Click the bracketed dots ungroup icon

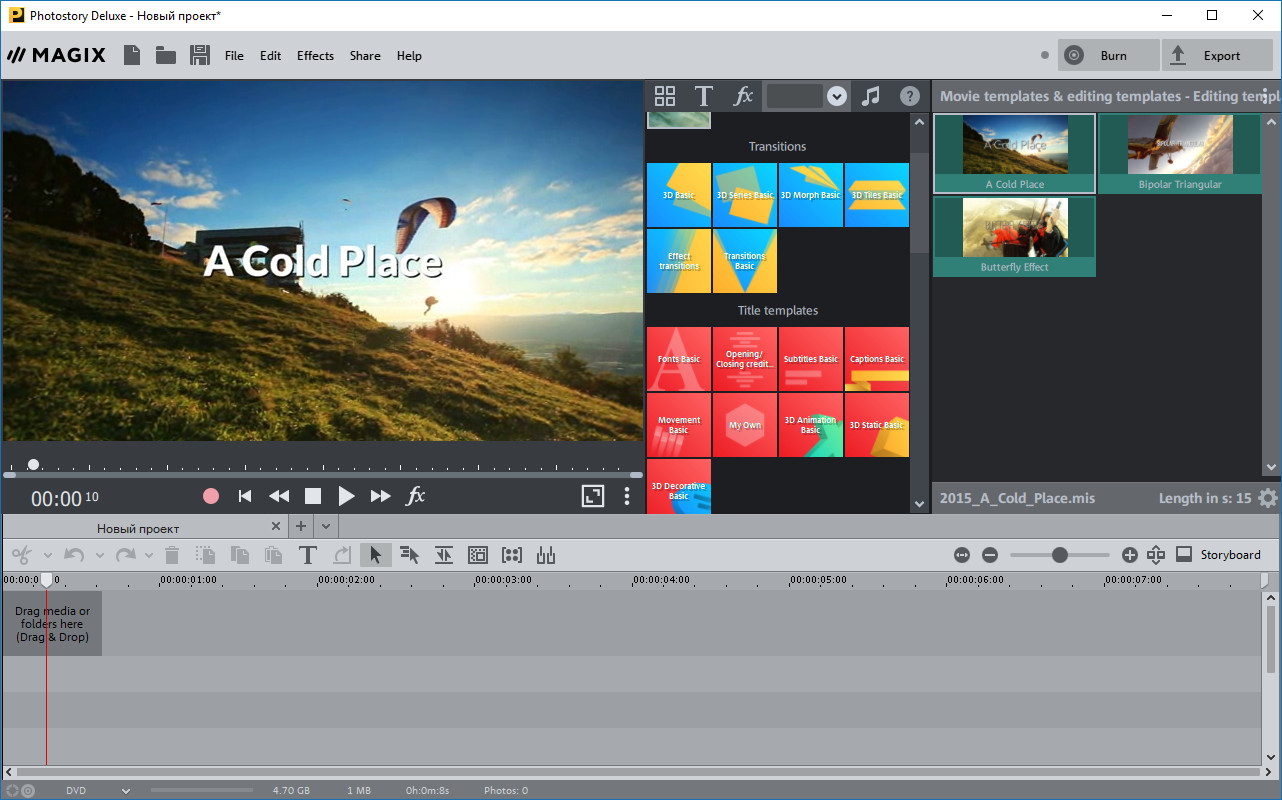(x=512, y=555)
